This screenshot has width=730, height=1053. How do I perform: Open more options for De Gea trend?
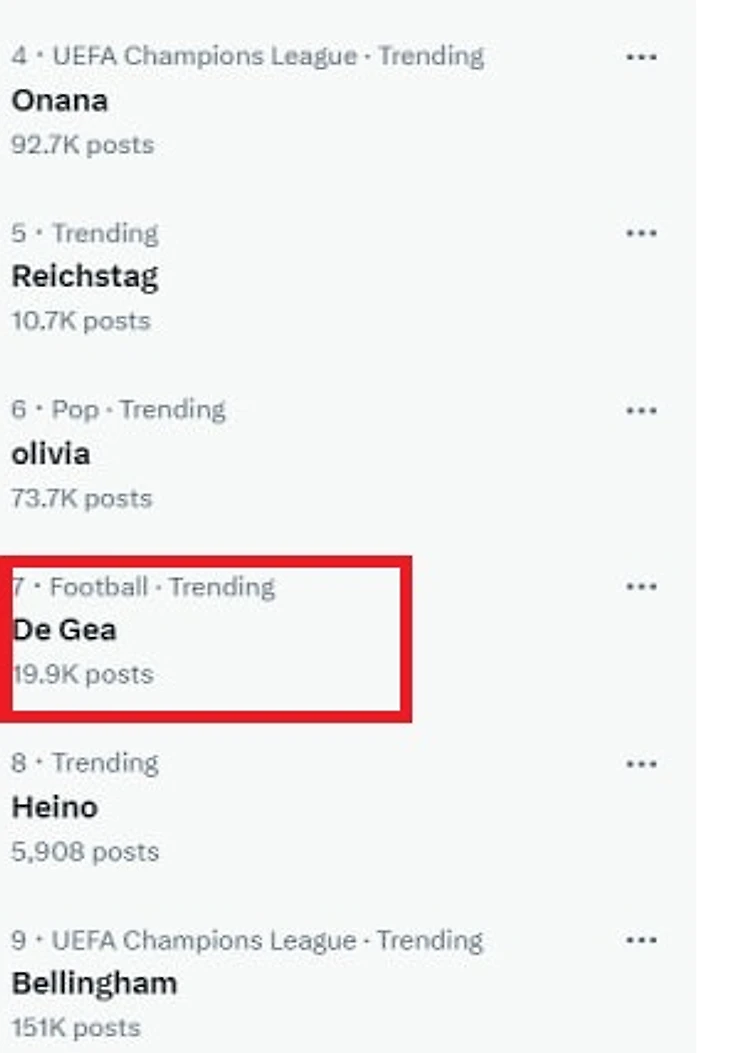point(641,587)
